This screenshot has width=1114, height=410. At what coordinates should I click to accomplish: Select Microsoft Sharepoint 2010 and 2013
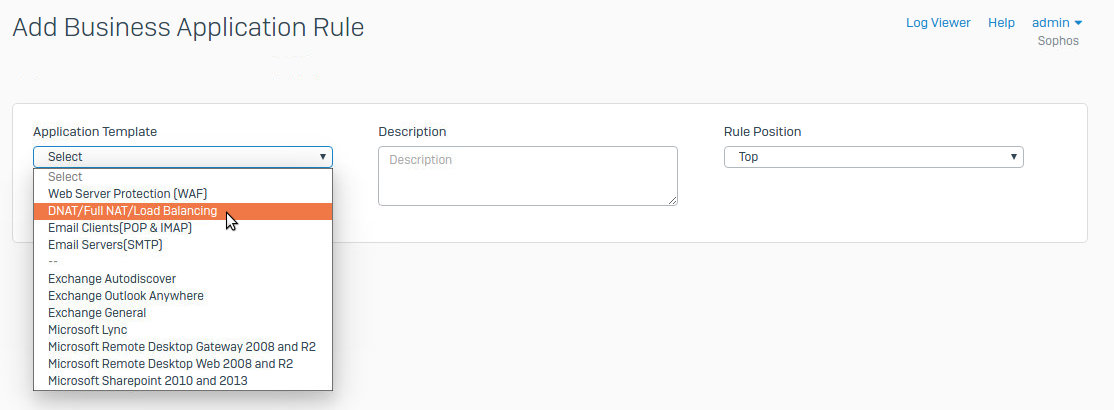[148, 381]
